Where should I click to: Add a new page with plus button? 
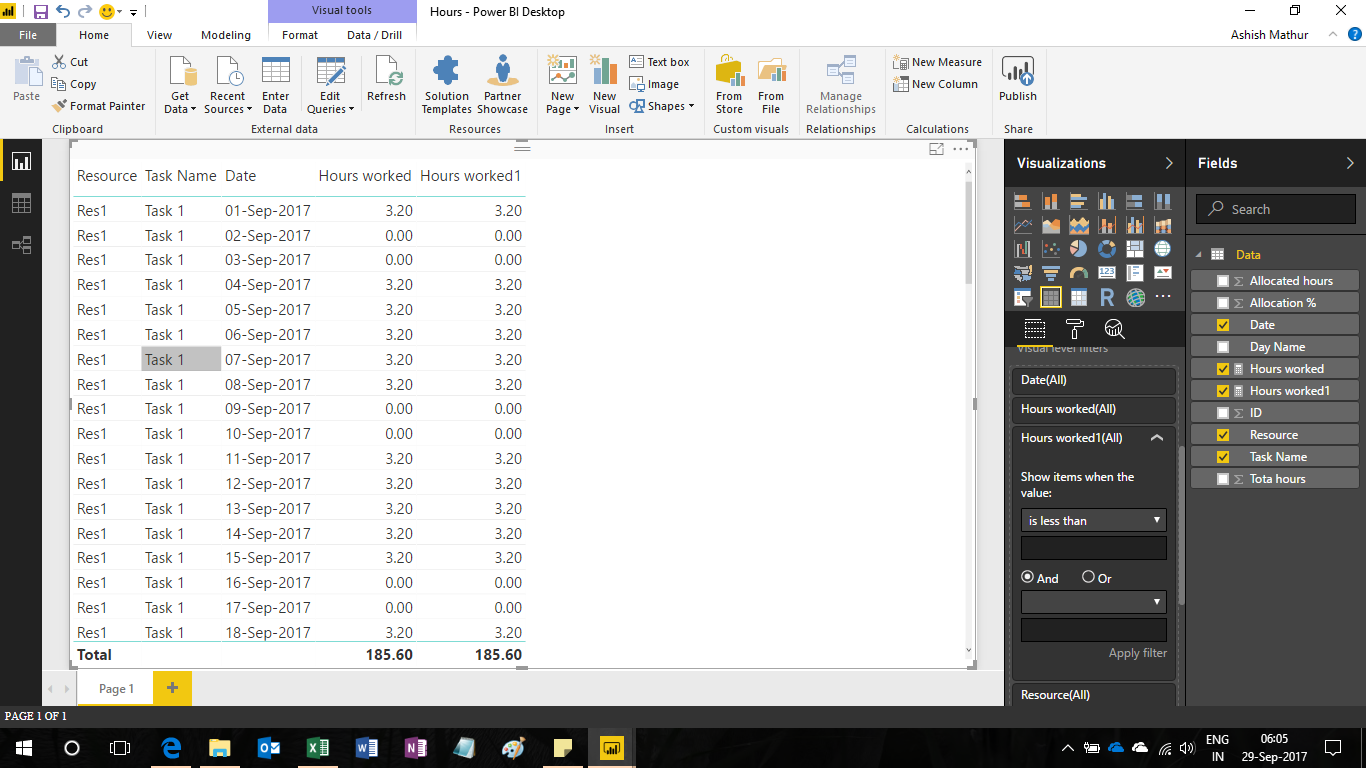tap(172, 688)
